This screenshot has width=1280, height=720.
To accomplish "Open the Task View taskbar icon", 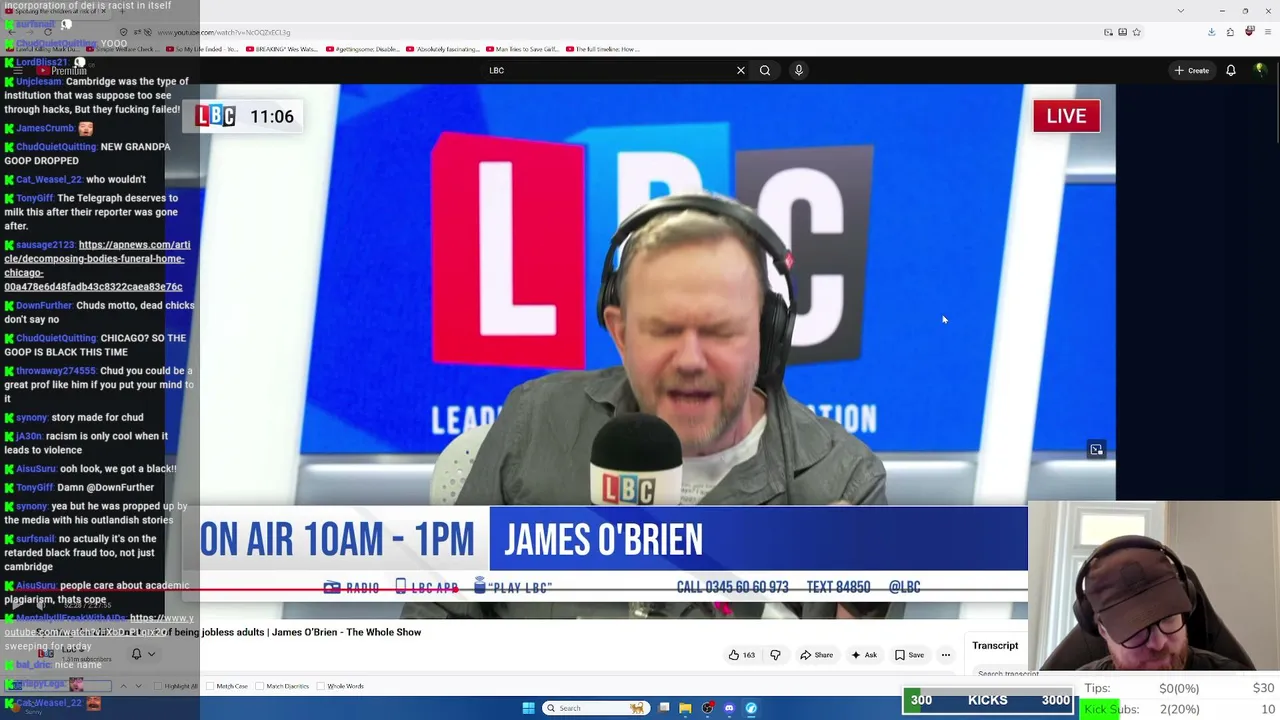I will [663, 708].
